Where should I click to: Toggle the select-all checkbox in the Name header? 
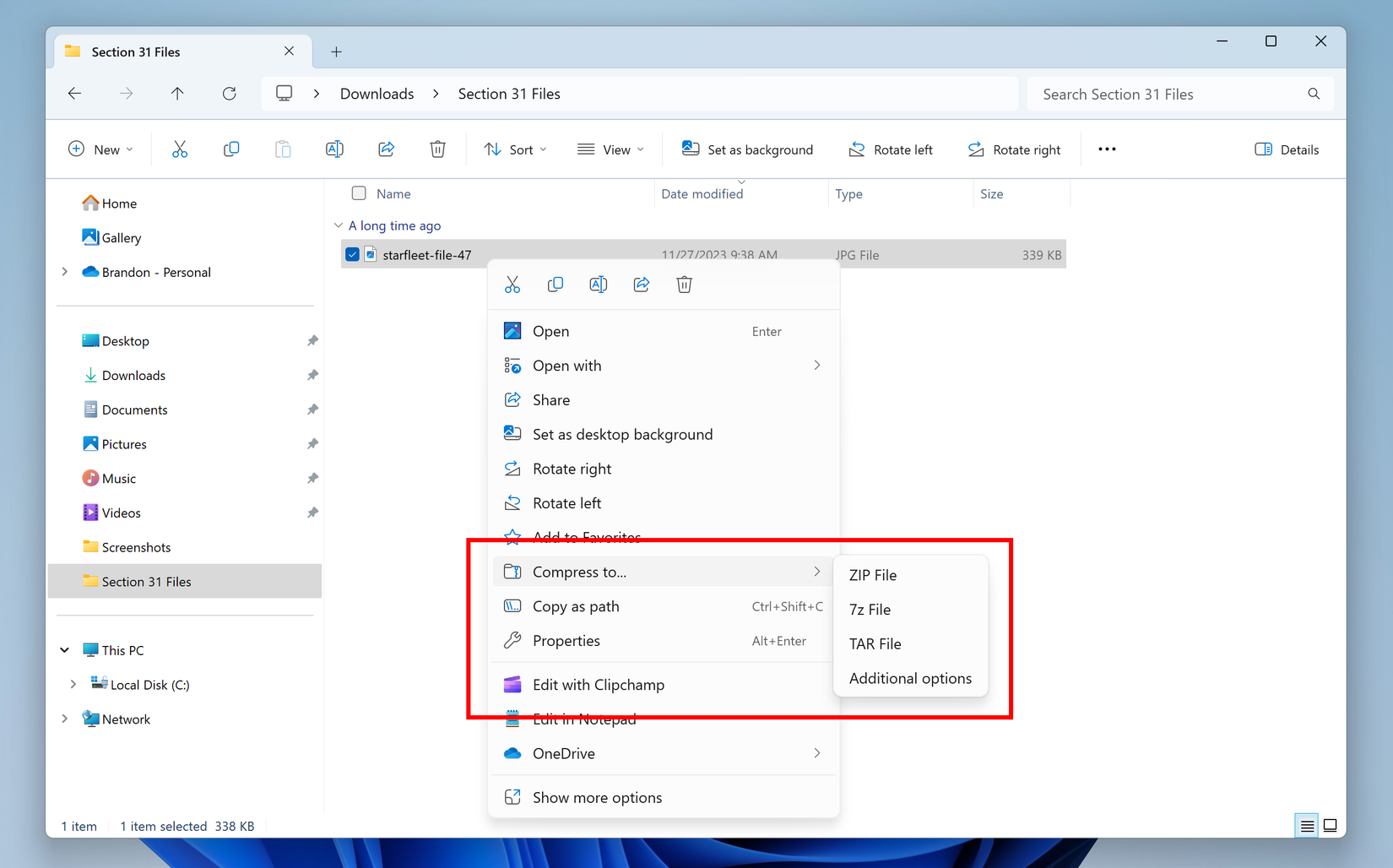[x=359, y=193]
